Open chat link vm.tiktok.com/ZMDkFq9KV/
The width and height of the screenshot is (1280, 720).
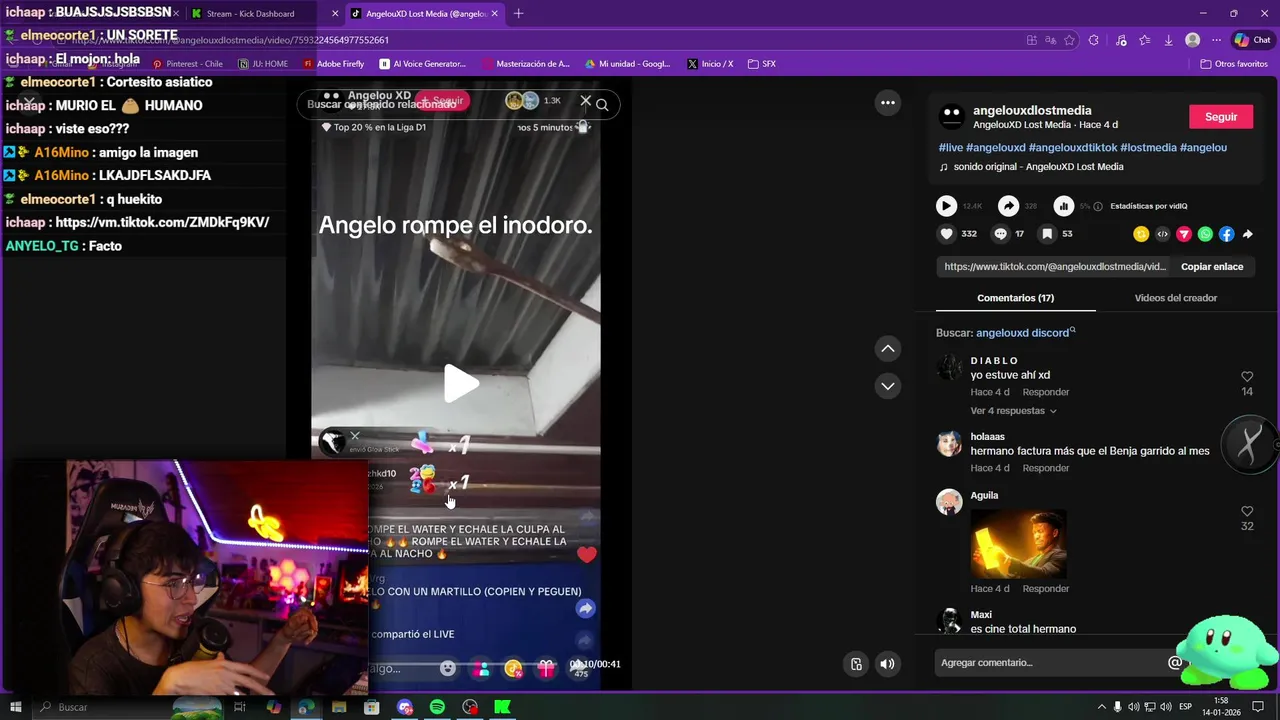(x=162, y=222)
